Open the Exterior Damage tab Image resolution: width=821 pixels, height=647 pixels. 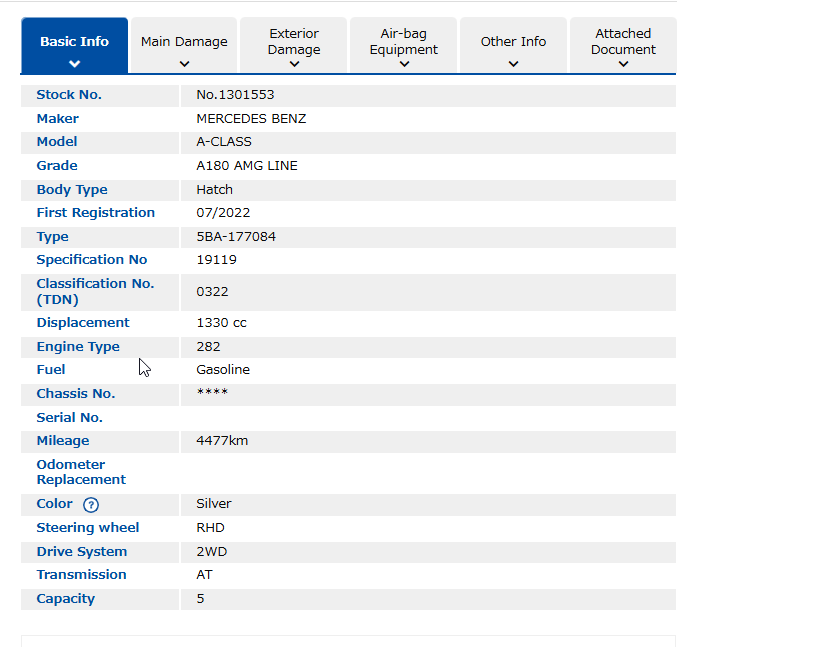pos(294,41)
